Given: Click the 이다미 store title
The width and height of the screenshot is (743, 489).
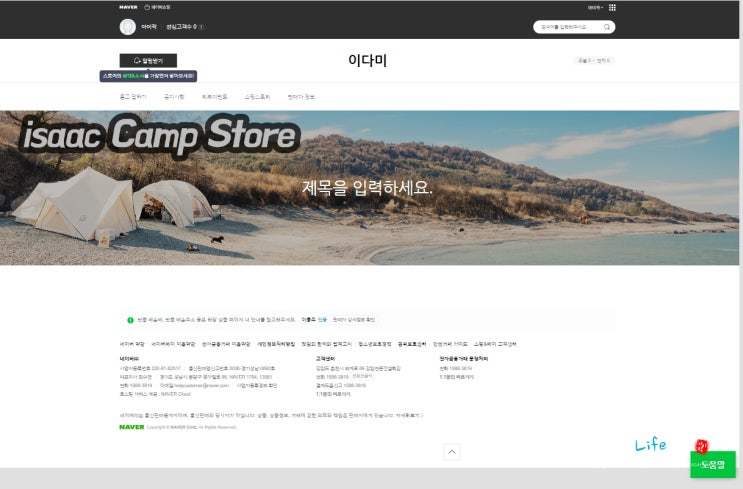Looking at the screenshot, I should (x=368, y=60).
